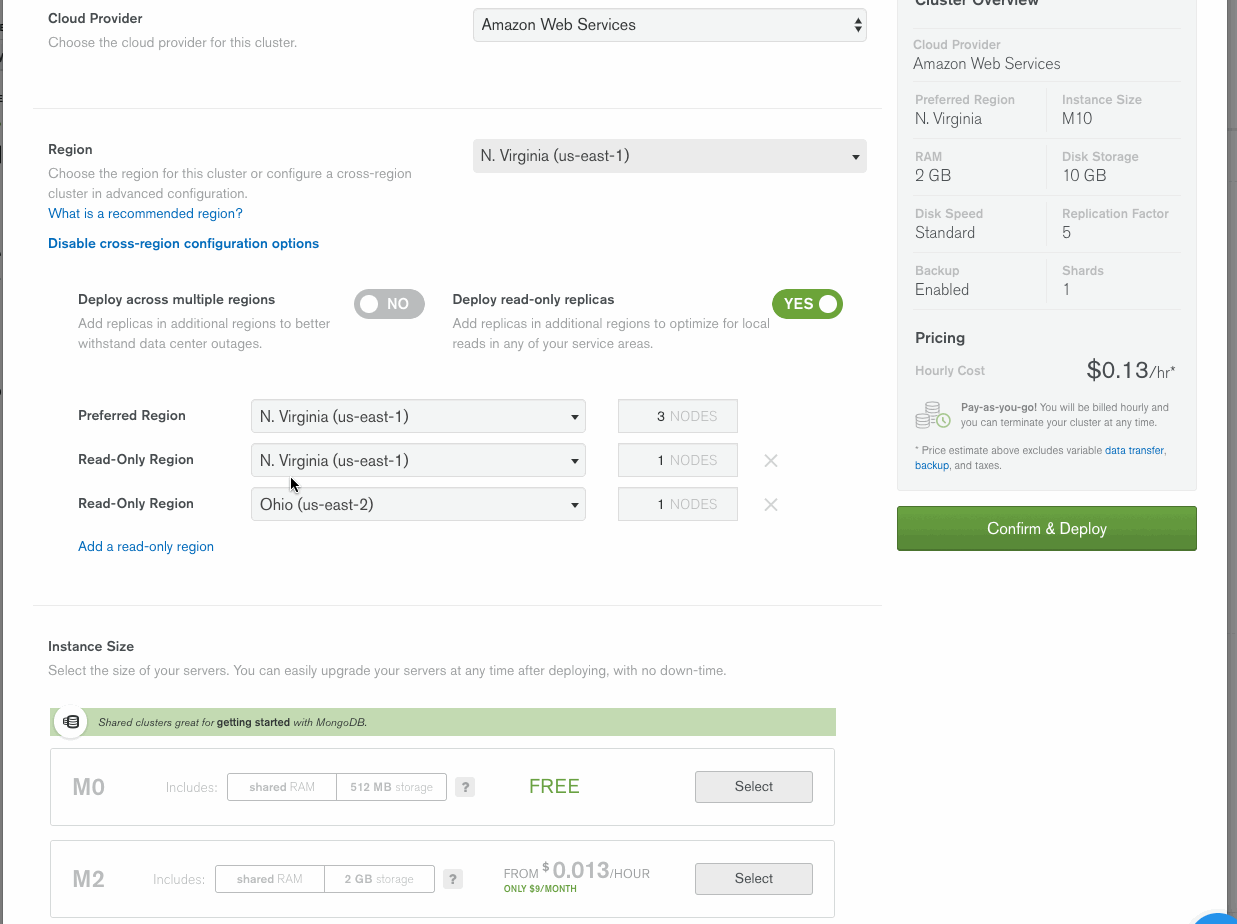Remove the N. Virginia read-only region
Screen dimensions: 1237x924
coord(770,460)
